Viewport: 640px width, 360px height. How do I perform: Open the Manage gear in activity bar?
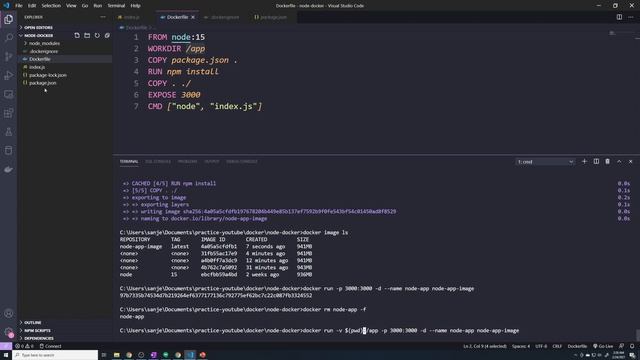click(x=9, y=332)
